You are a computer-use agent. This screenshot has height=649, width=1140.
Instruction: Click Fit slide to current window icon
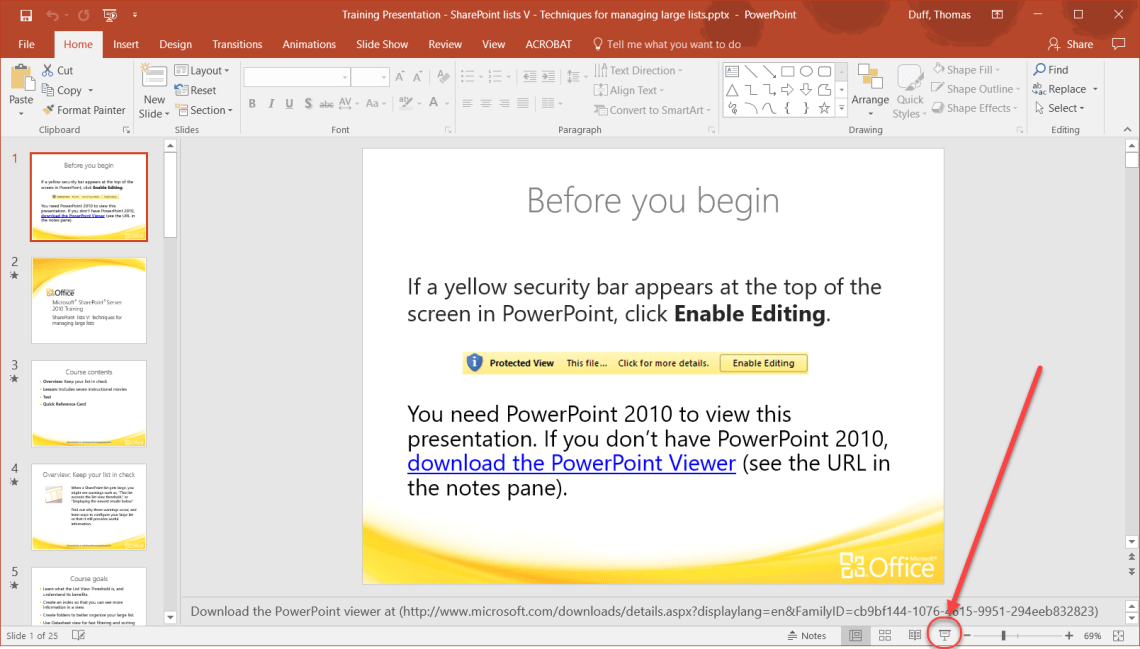point(1117,635)
